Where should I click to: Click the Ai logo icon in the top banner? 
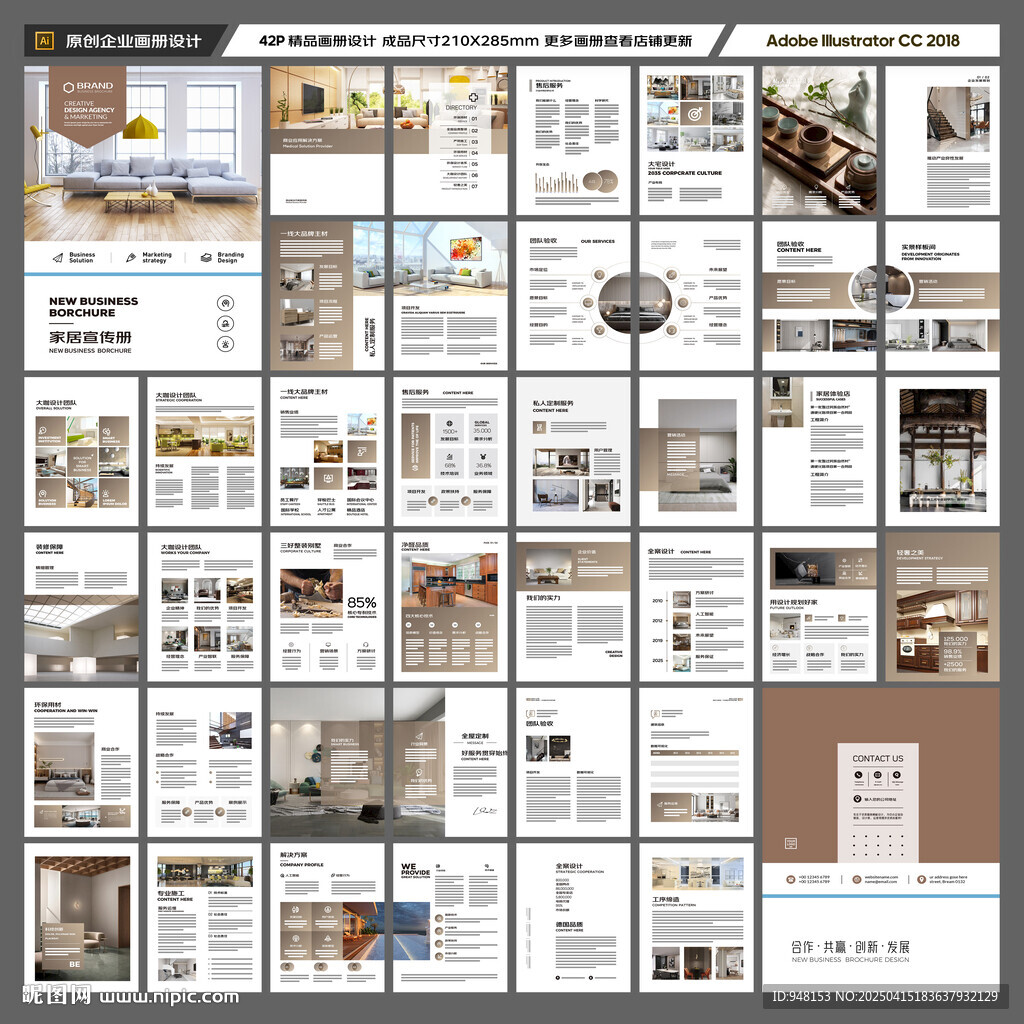pyautogui.click(x=44, y=40)
